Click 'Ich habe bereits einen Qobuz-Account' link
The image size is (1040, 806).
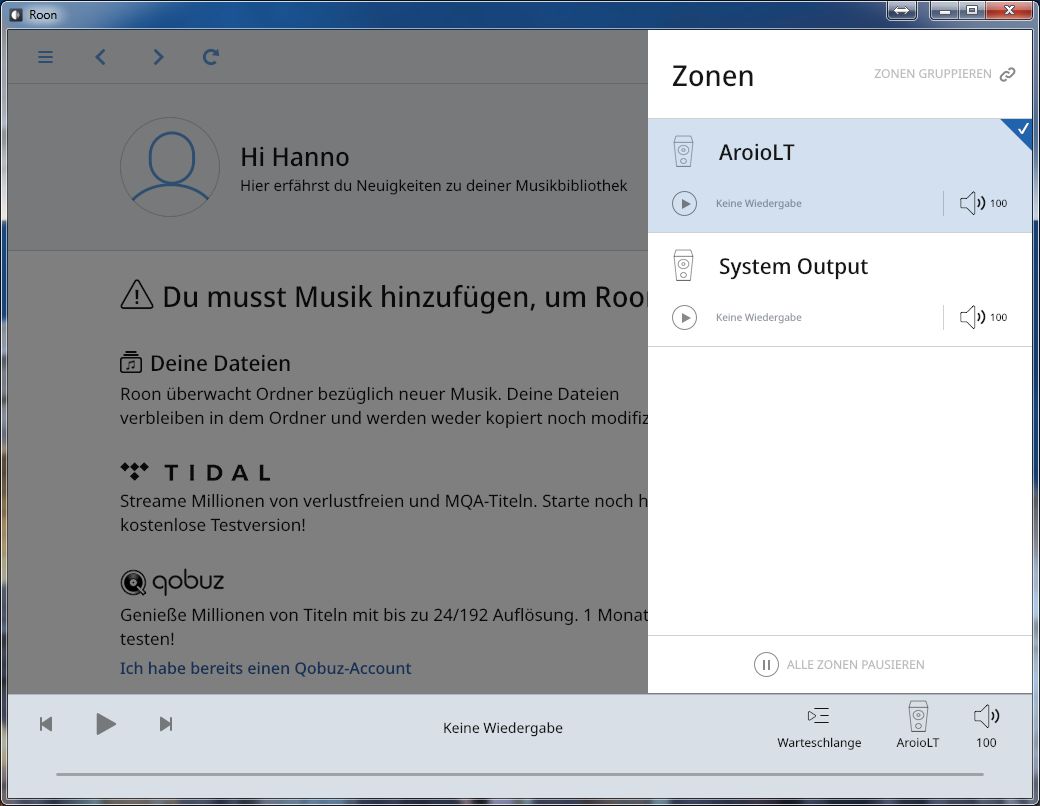265,668
